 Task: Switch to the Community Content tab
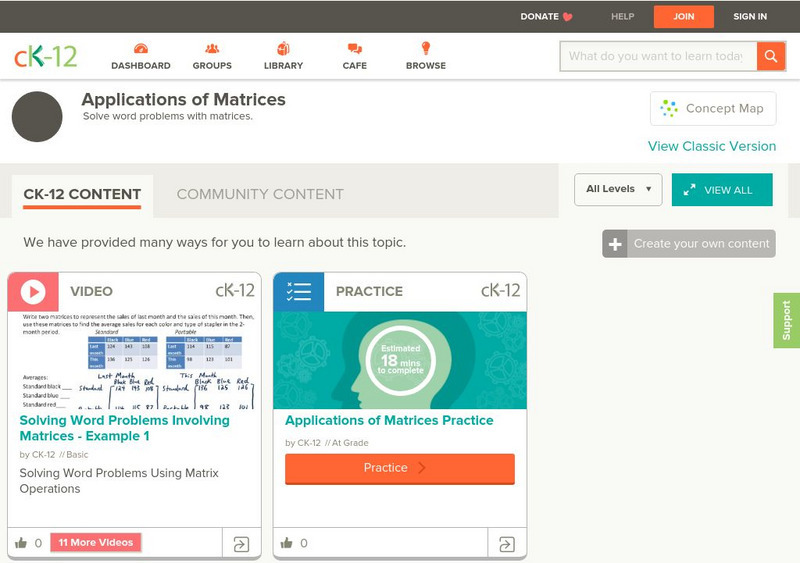pos(260,194)
